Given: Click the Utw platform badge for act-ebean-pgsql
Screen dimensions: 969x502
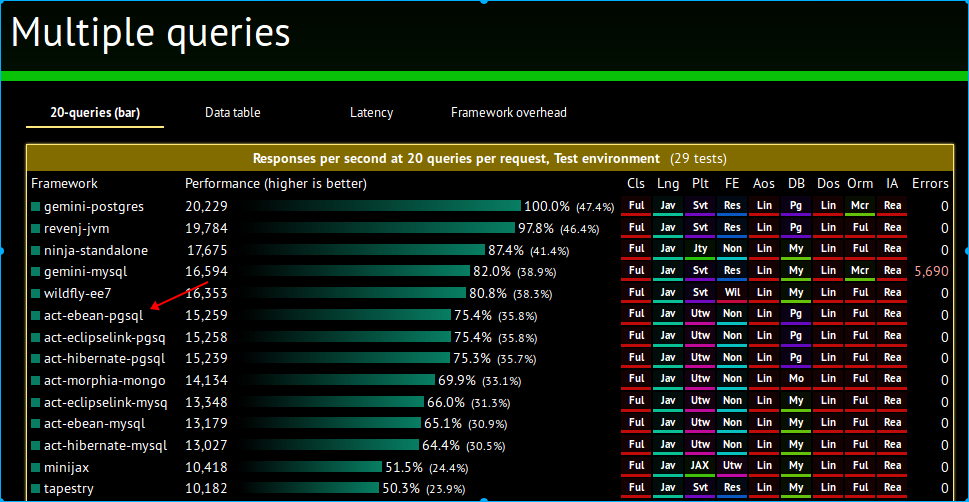Looking at the screenshot, I should pos(700,313).
